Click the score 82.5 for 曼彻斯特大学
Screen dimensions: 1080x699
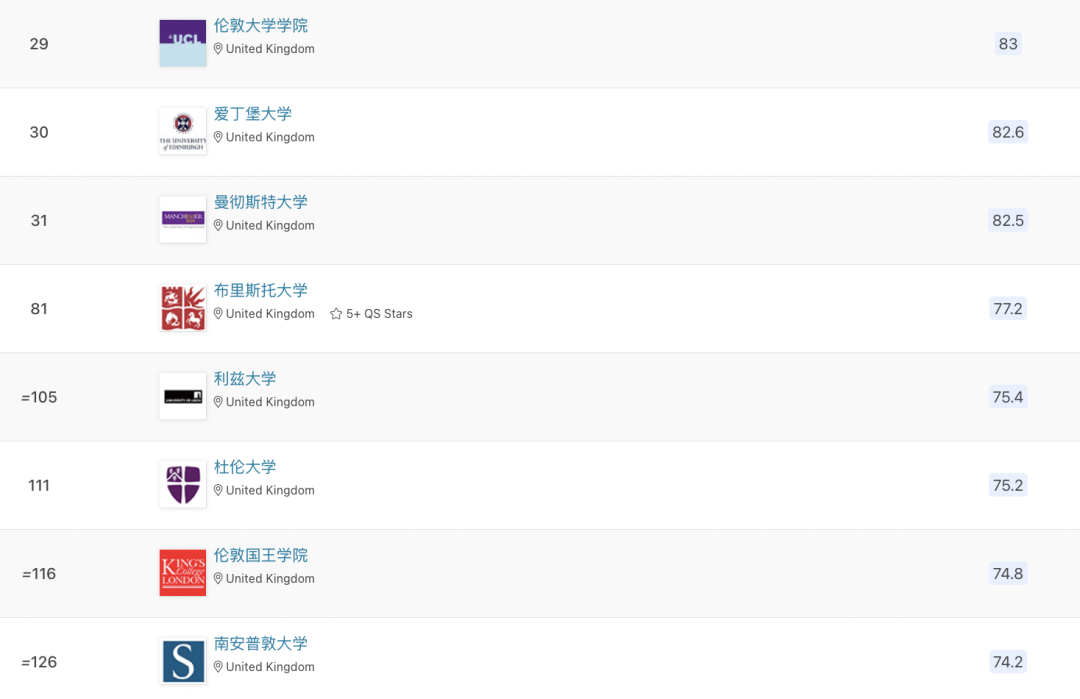(x=1008, y=220)
